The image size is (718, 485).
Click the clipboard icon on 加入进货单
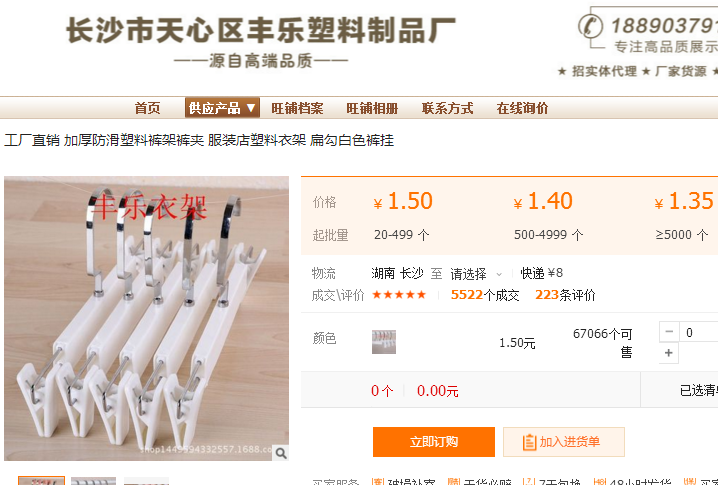tap(529, 442)
